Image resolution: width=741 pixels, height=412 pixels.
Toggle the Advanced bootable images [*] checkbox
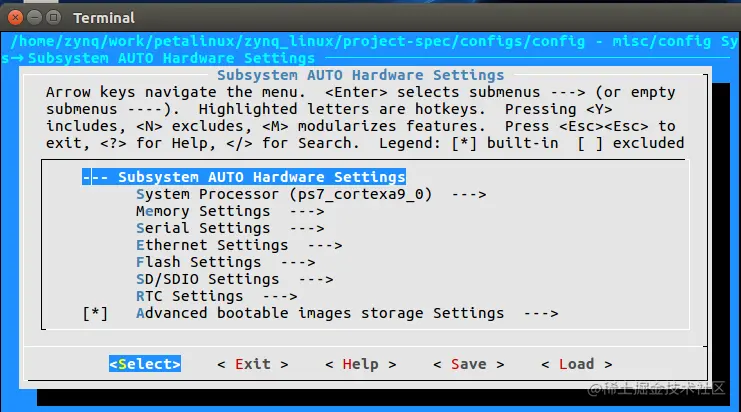(x=95, y=313)
